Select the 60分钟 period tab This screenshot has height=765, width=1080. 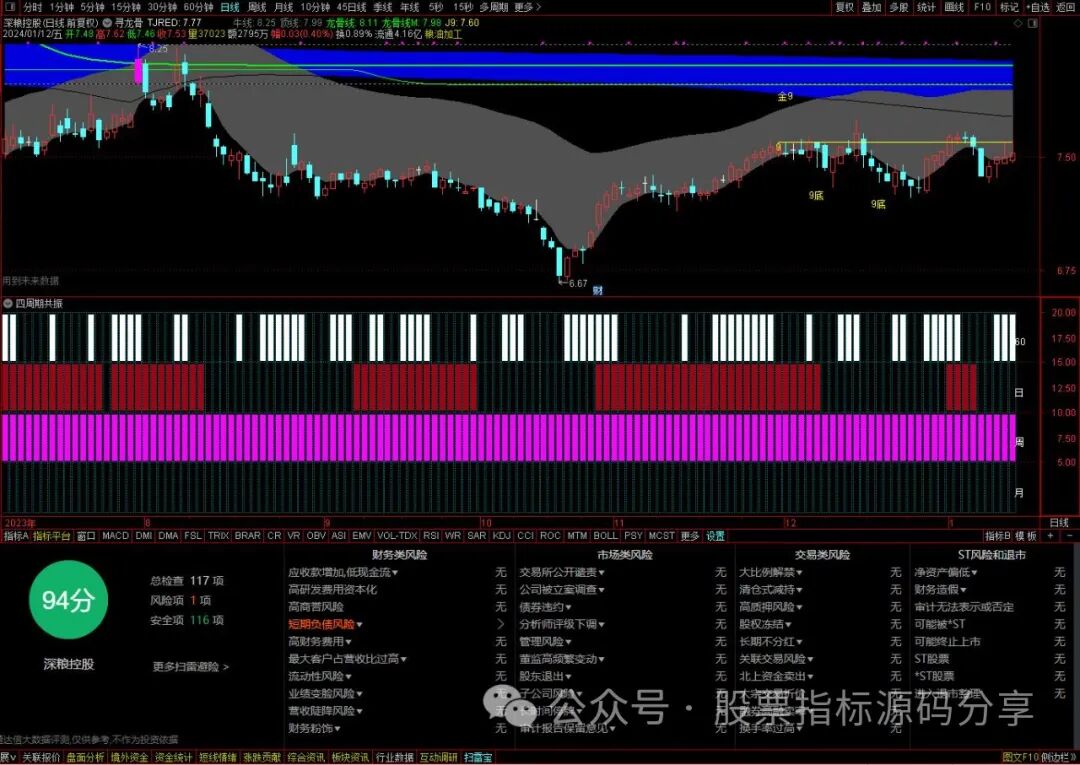point(198,7)
